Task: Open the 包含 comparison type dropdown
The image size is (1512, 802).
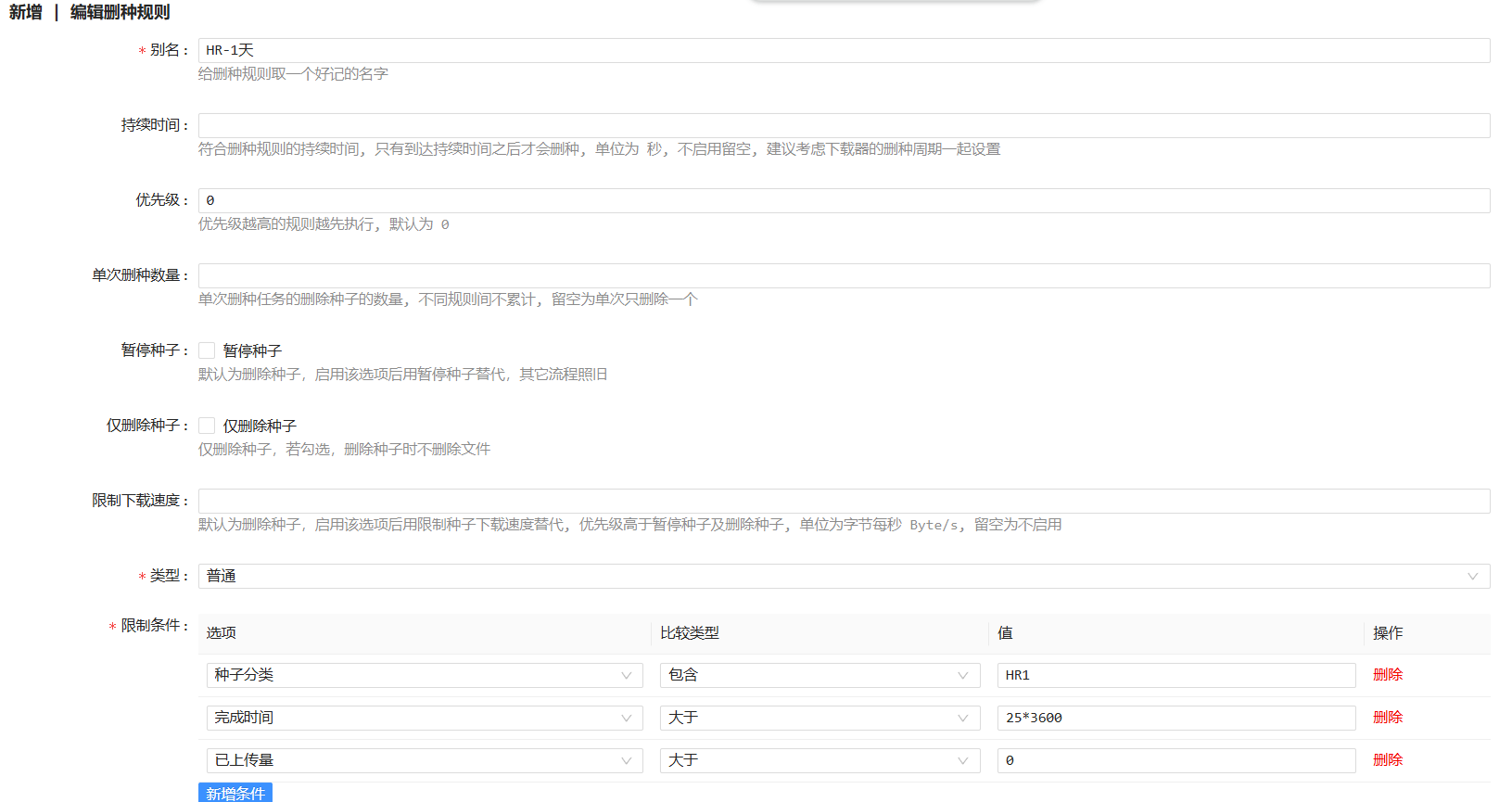Action: coord(819,675)
